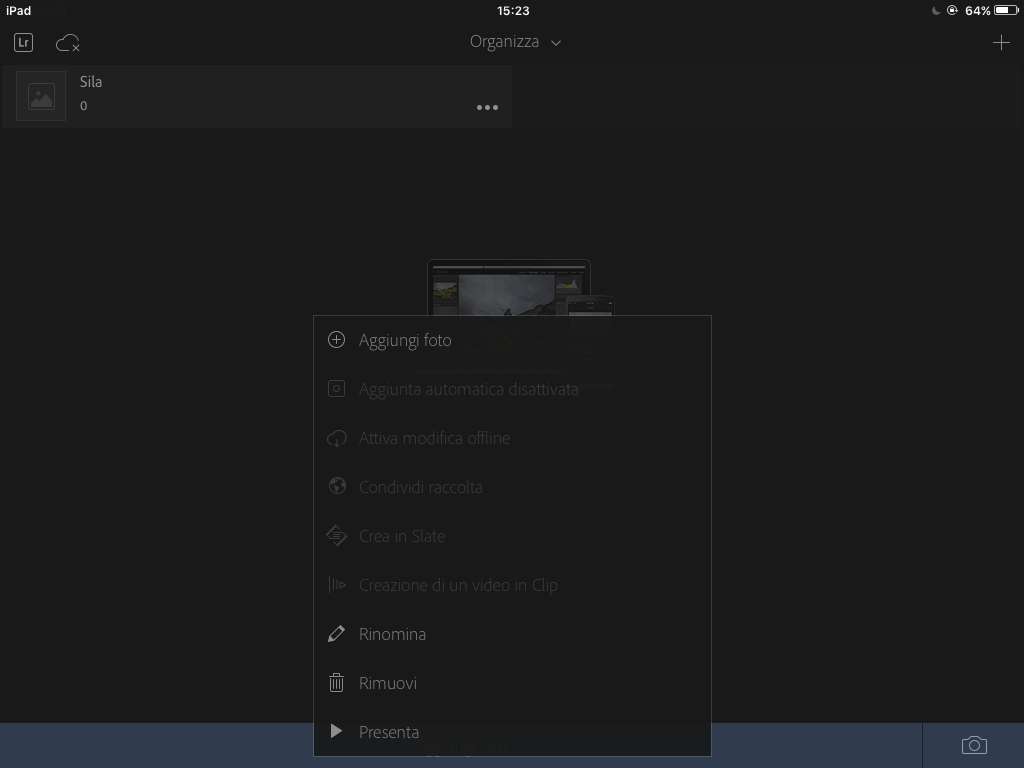This screenshot has height=768, width=1024.
Task: Click the pencil Rinomina icon
Action: pyautogui.click(x=336, y=633)
